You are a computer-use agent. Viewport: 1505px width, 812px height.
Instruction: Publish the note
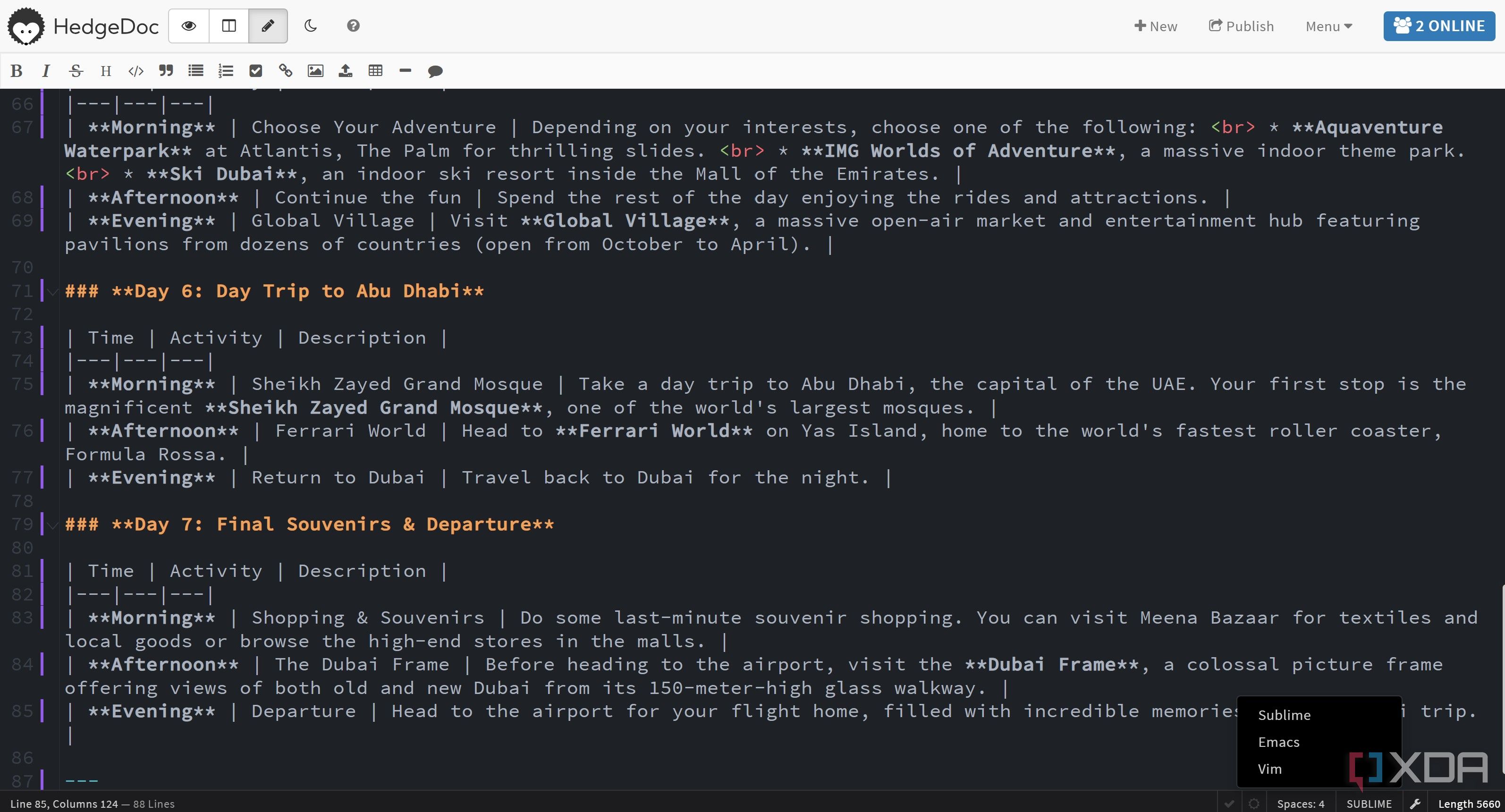pos(1241,26)
